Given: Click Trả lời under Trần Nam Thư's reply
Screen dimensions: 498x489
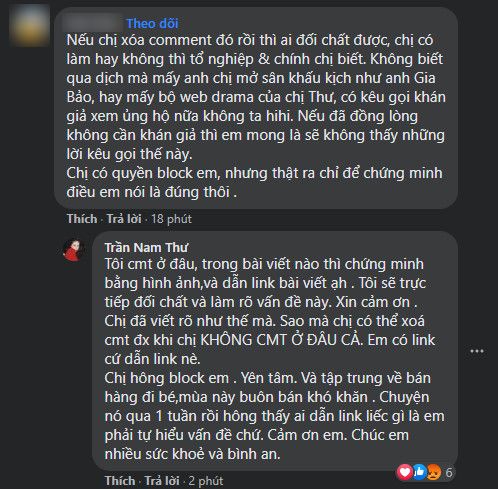Looking at the screenshot, I should [162, 481].
